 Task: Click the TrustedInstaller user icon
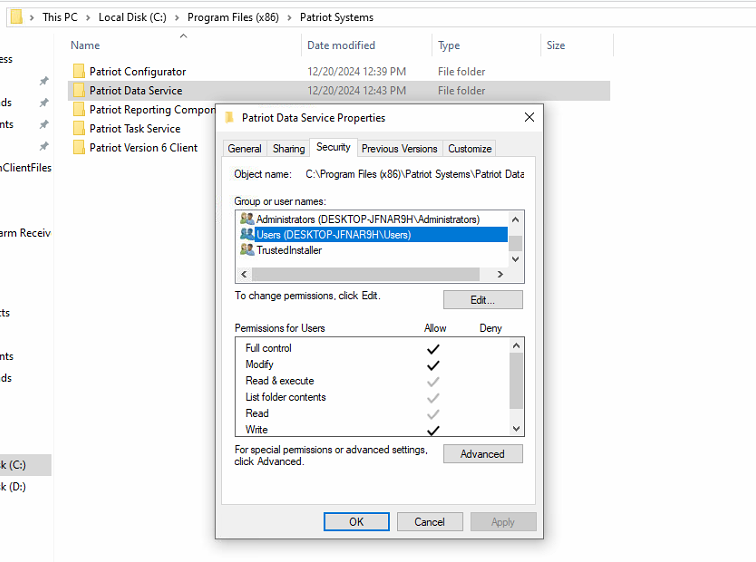coord(247,250)
